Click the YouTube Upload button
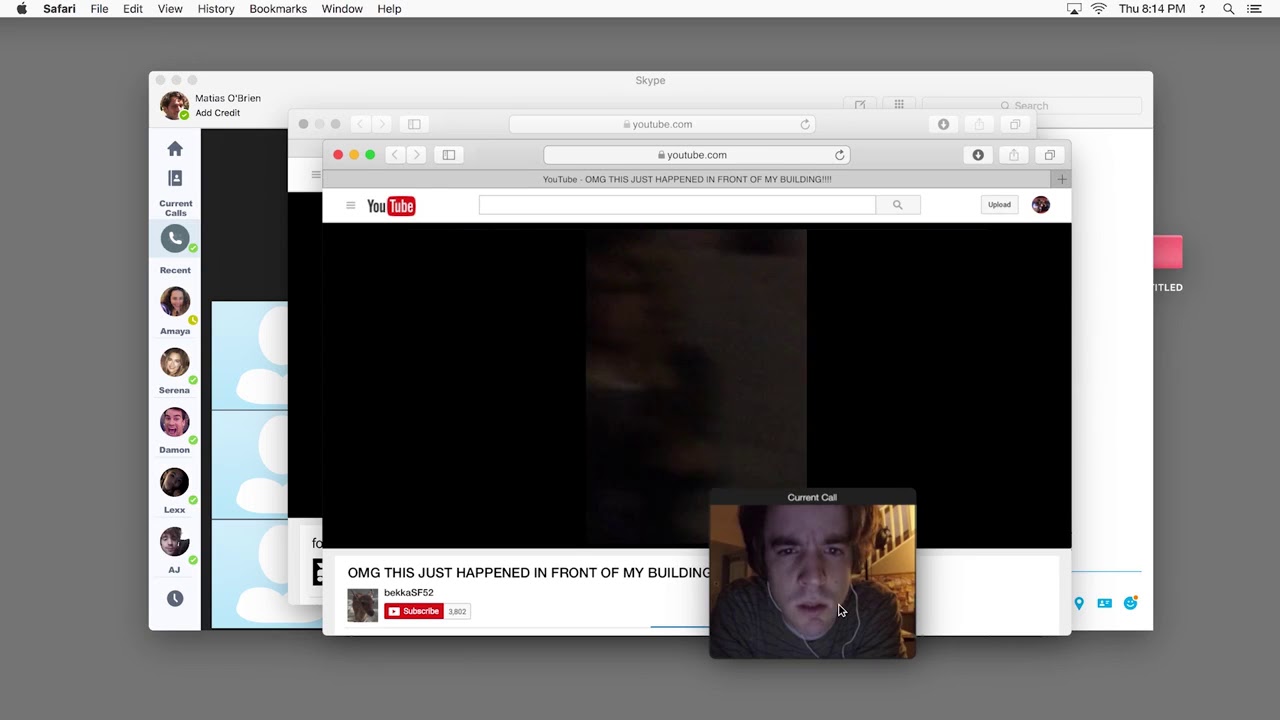 (x=1000, y=205)
